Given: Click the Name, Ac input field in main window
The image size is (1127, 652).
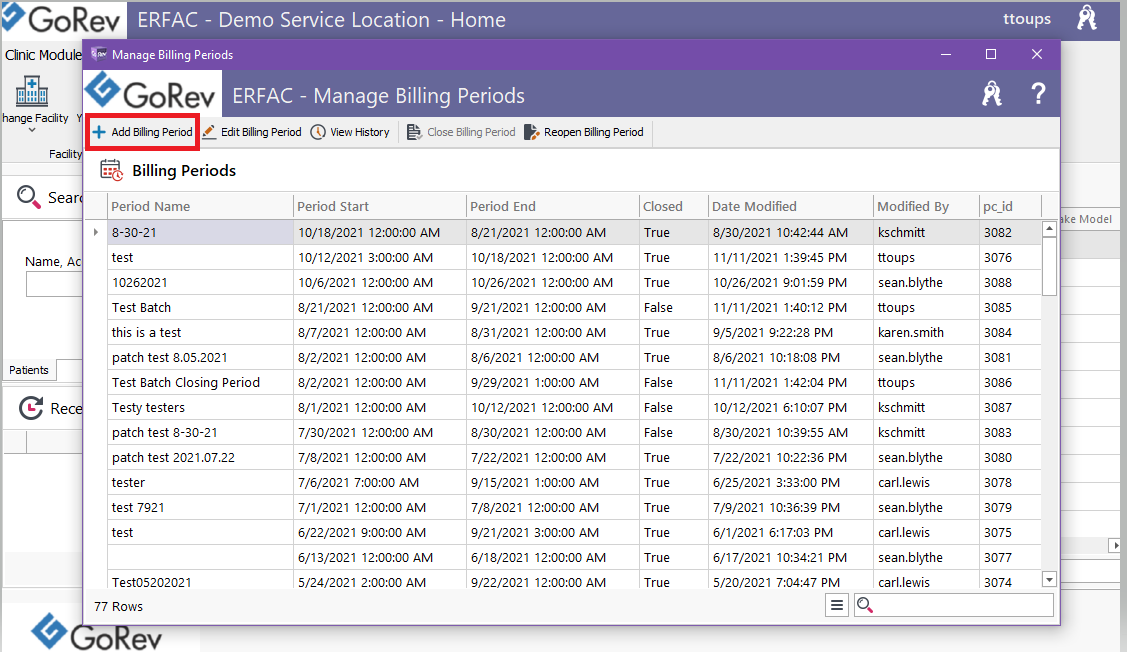Looking at the screenshot, I should (x=54, y=284).
